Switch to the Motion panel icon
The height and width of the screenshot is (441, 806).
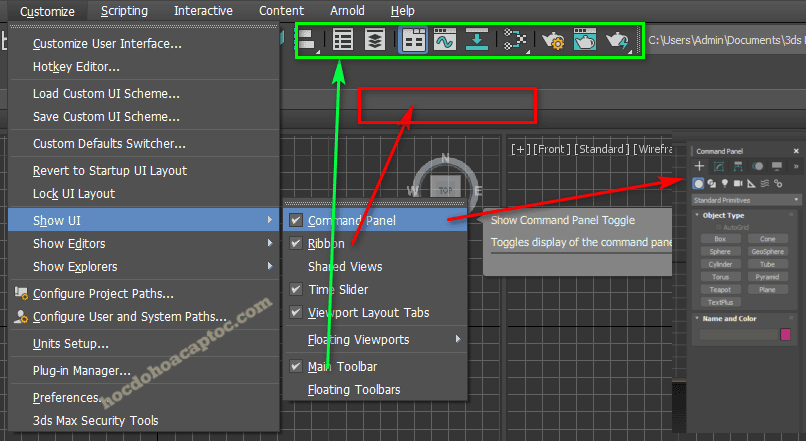coord(757,166)
